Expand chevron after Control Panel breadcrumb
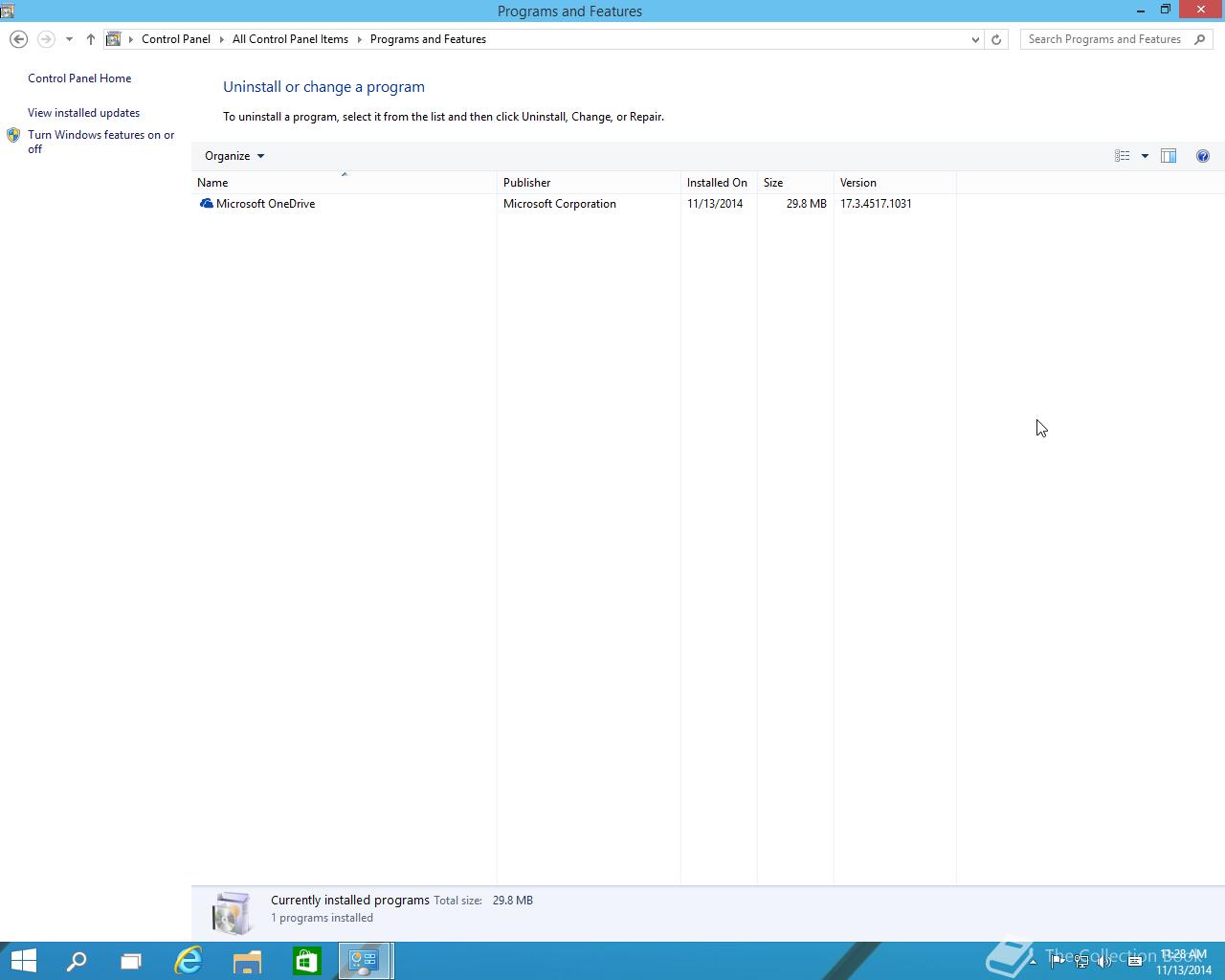Screen dimensions: 1225x980 [222, 39]
